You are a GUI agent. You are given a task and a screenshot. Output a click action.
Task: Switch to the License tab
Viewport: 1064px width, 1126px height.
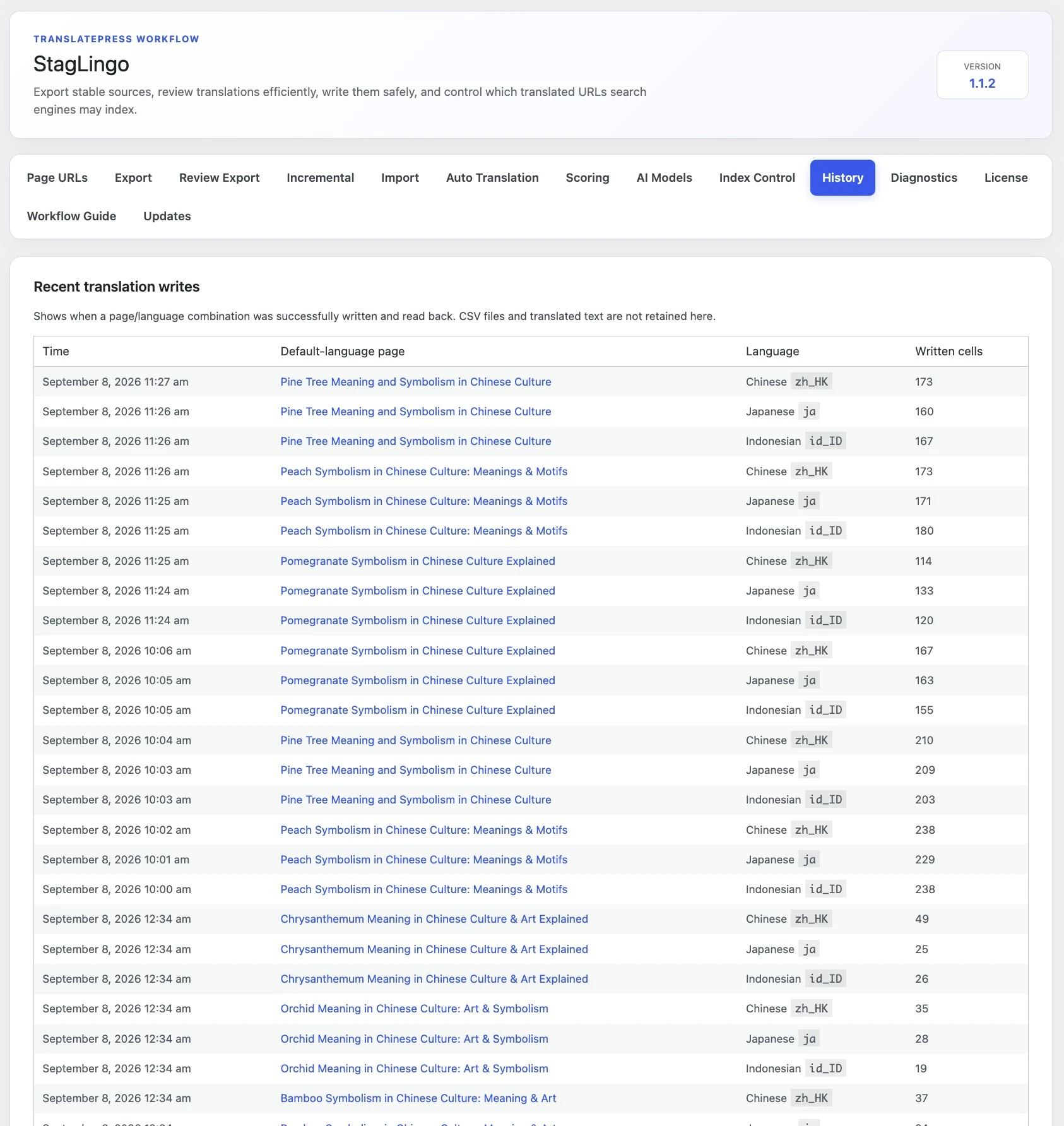pyautogui.click(x=1006, y=178)
